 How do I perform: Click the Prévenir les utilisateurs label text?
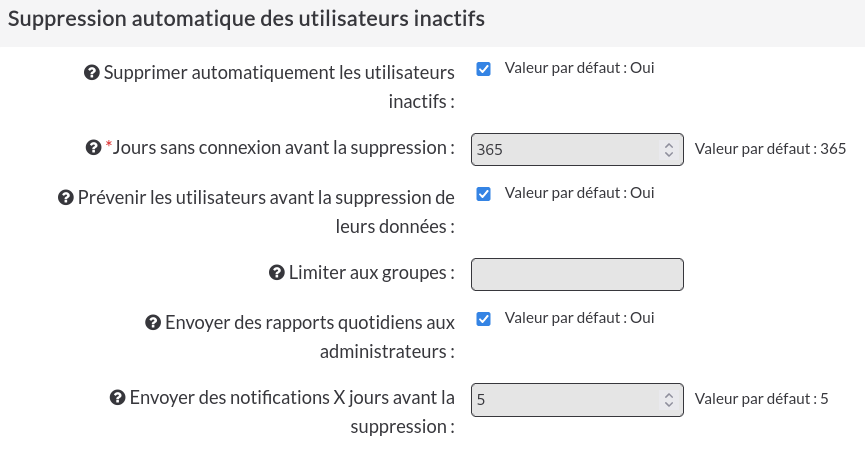[266, 212]
